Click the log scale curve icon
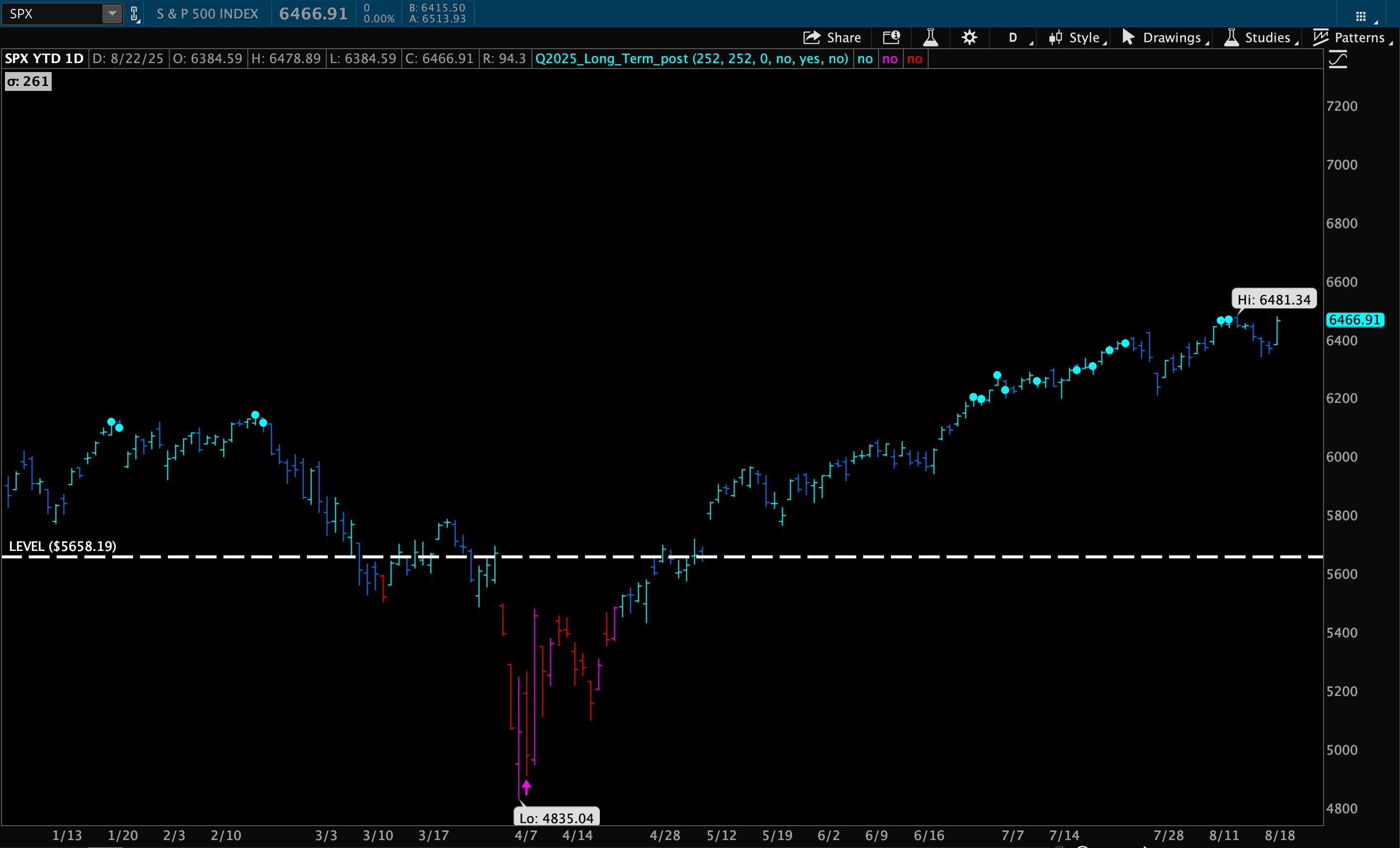The height and width of the screenshot is (848, 1400). tap(1338, 60)
